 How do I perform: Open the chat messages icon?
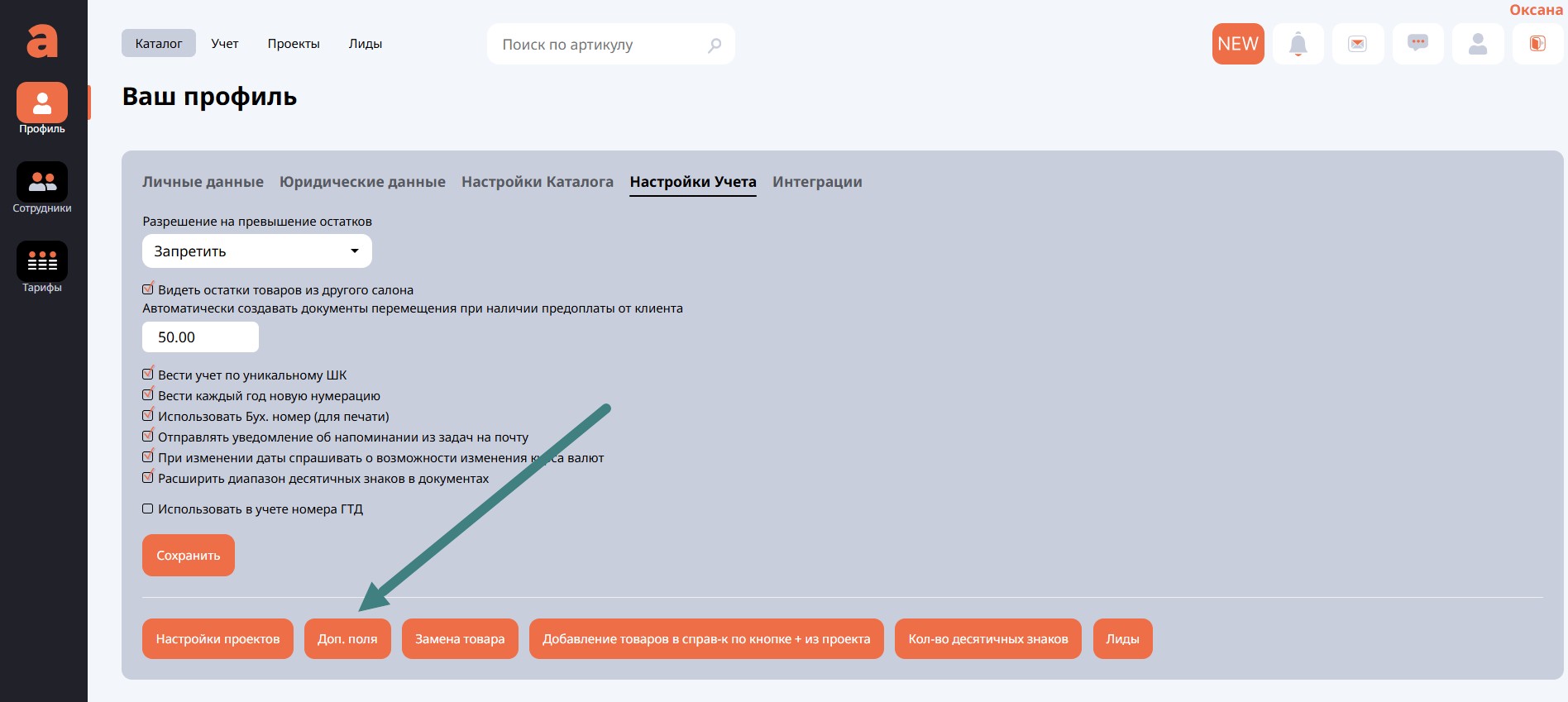1417,44
